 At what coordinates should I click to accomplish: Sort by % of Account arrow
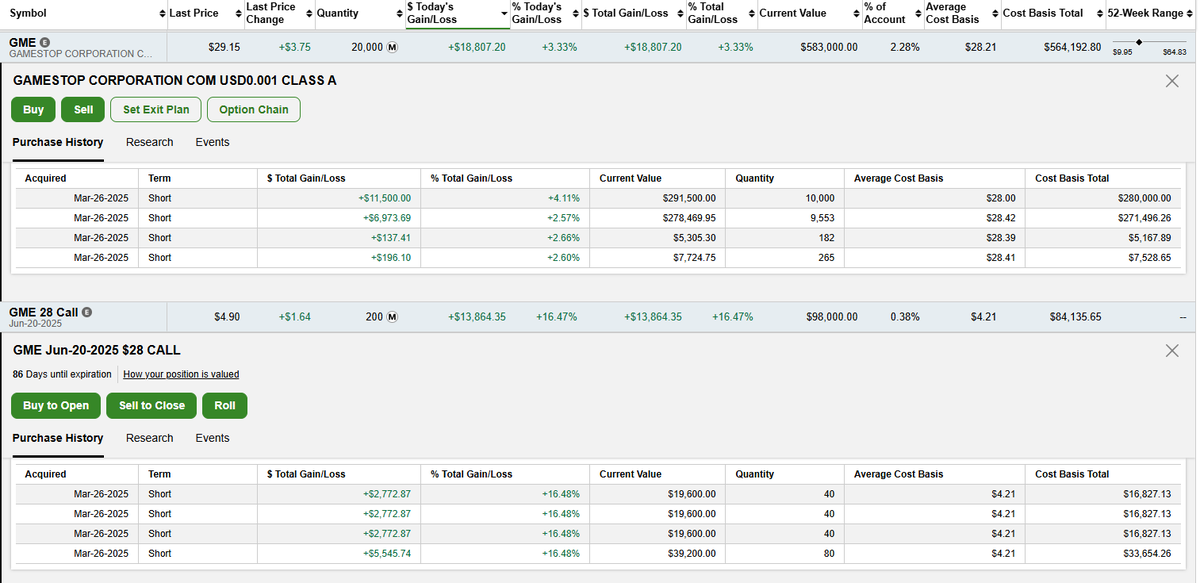(916, 13)
